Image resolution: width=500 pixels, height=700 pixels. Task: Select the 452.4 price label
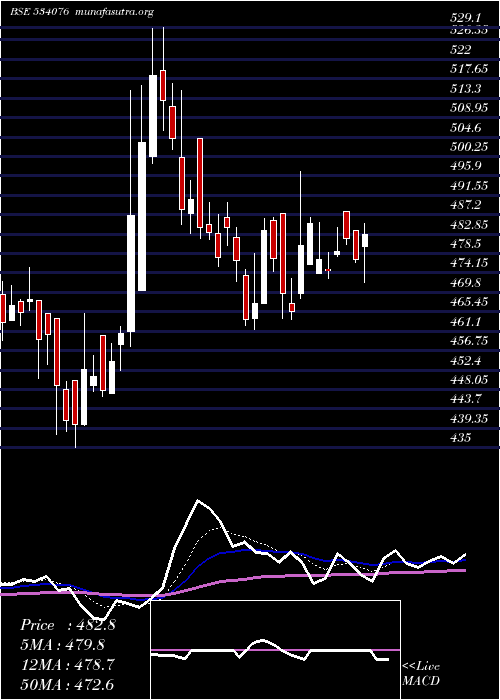pyautogui.click(x=466, y=361)
